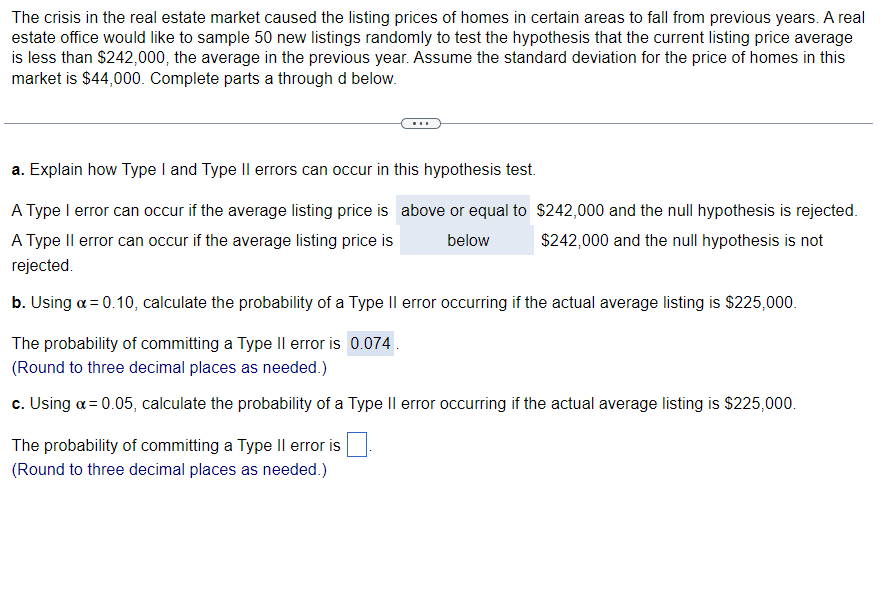Select the highlighted 0.074 answer value
The width and height of the screenshot is (880, 590).
click(371, 343)
